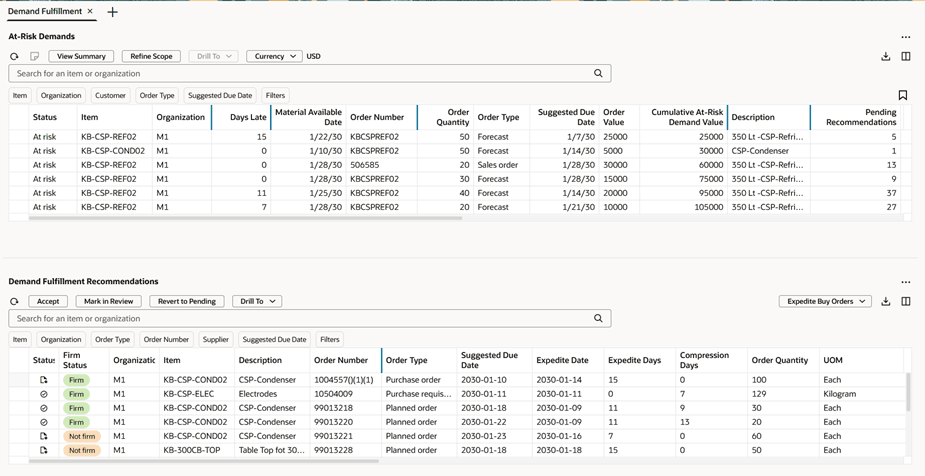
Task: Click the bookmark saved-search icon
Action: (903, 95)
